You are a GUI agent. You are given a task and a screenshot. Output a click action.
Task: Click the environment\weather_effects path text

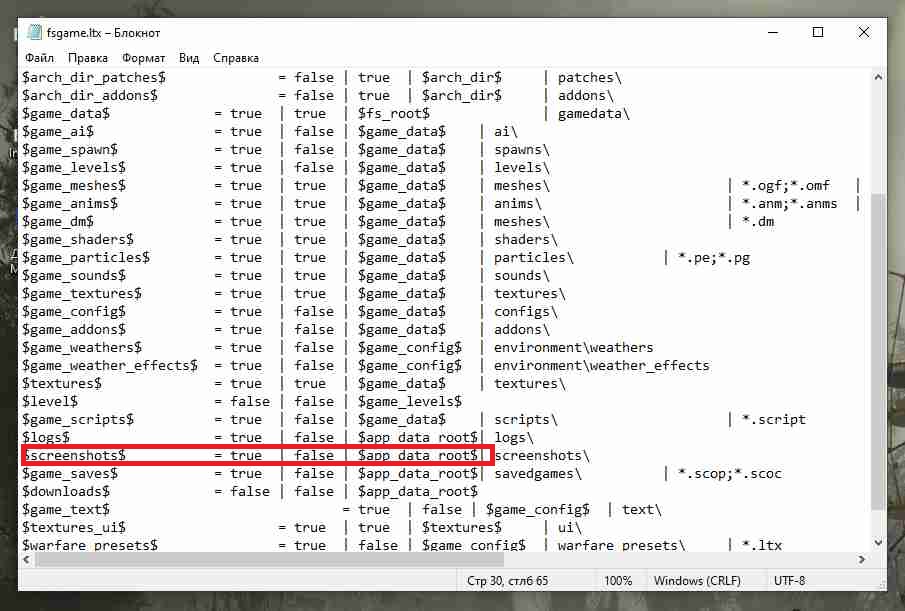pyautogui.click(x=601, y=365)
